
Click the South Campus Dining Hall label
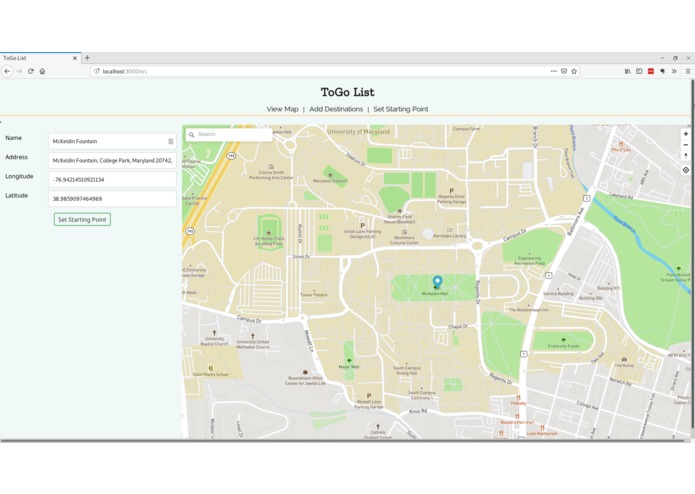(406, 370)
